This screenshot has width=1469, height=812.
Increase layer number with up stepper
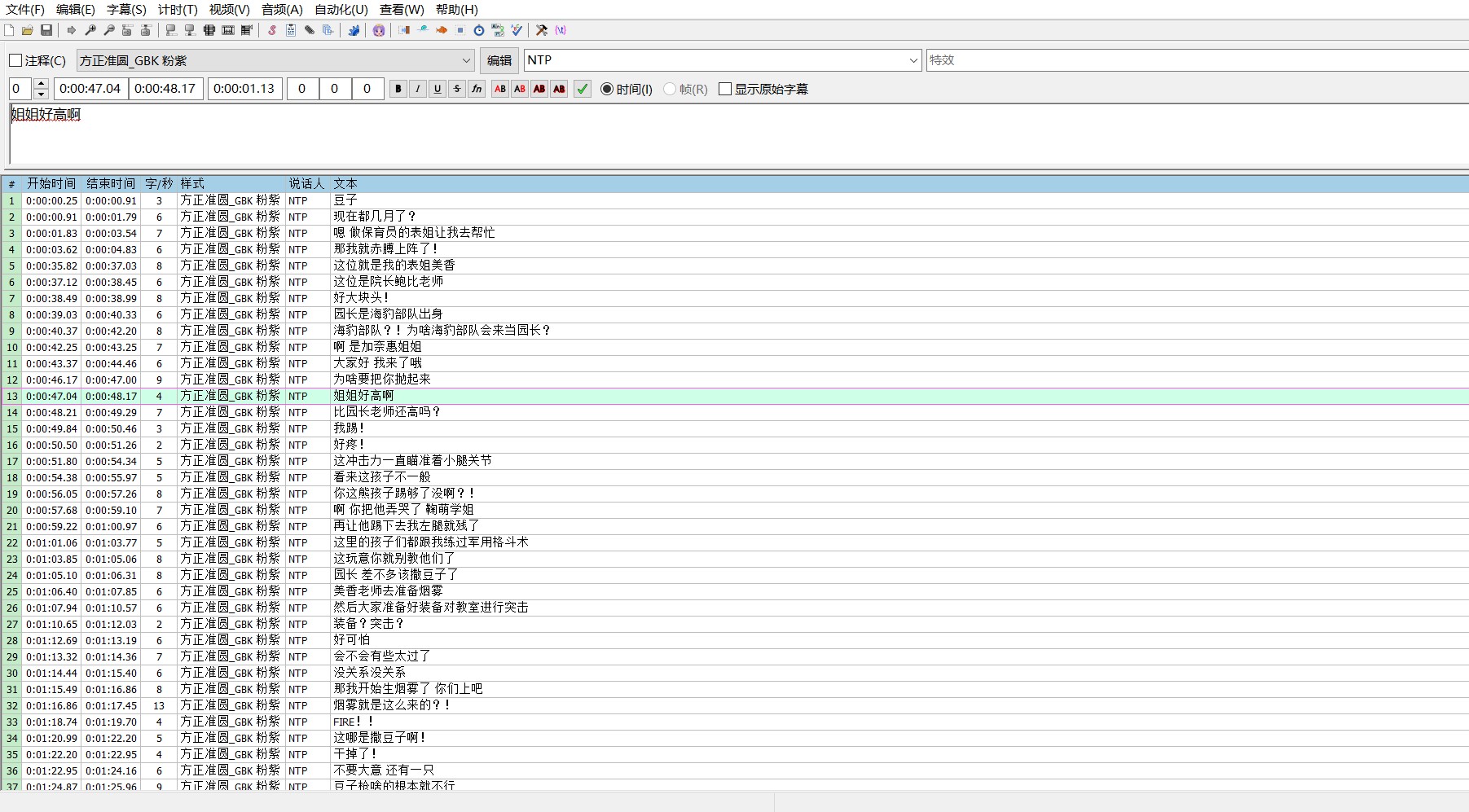point(41,84)
